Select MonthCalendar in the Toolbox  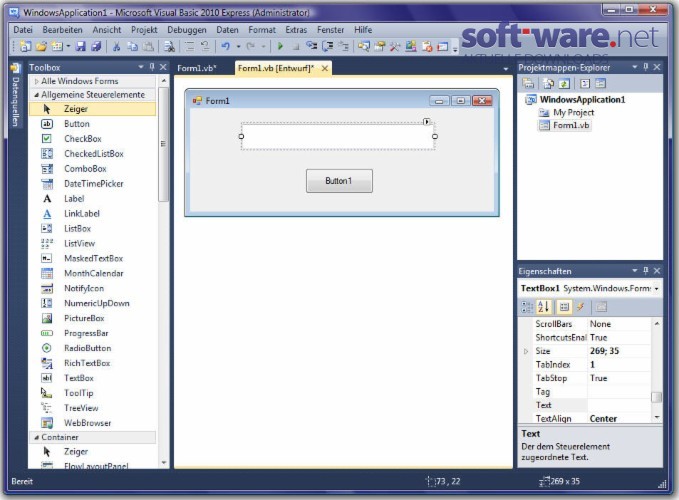[x=92, y=274]
